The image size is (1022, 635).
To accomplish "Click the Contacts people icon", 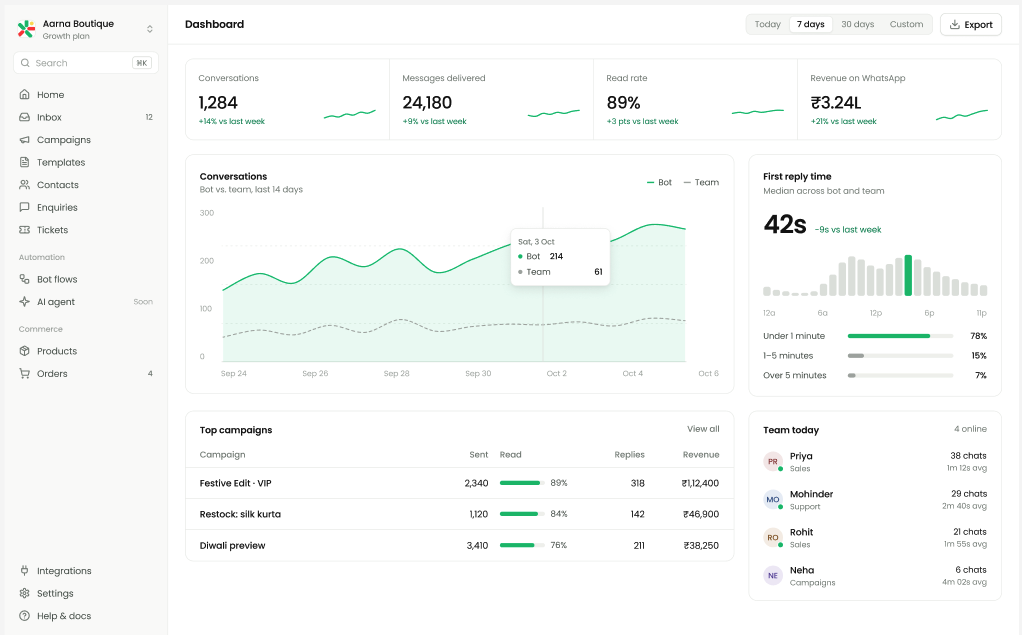I will point(24,185).
